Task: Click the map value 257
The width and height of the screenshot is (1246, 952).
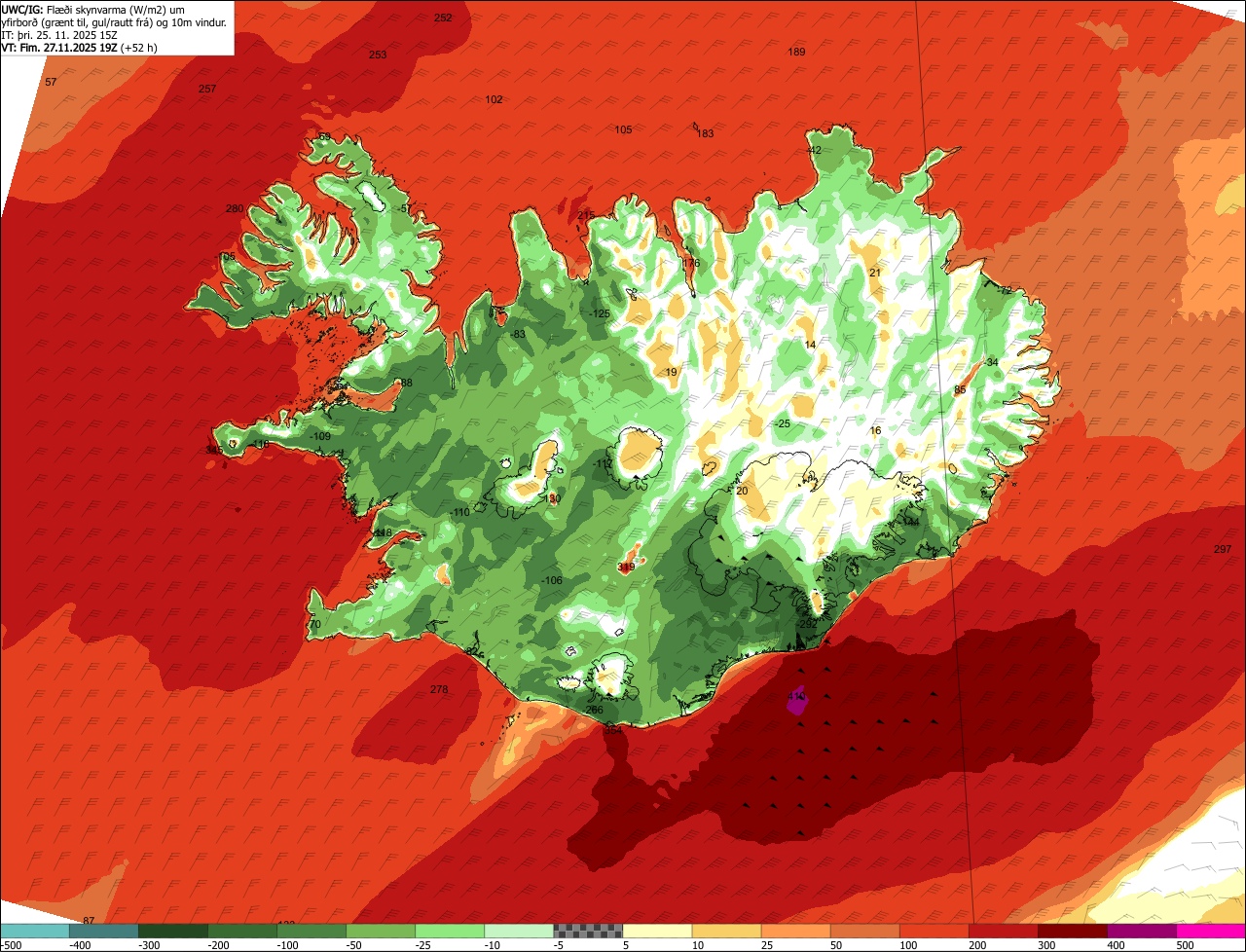Action: click(x=207, y=89)
